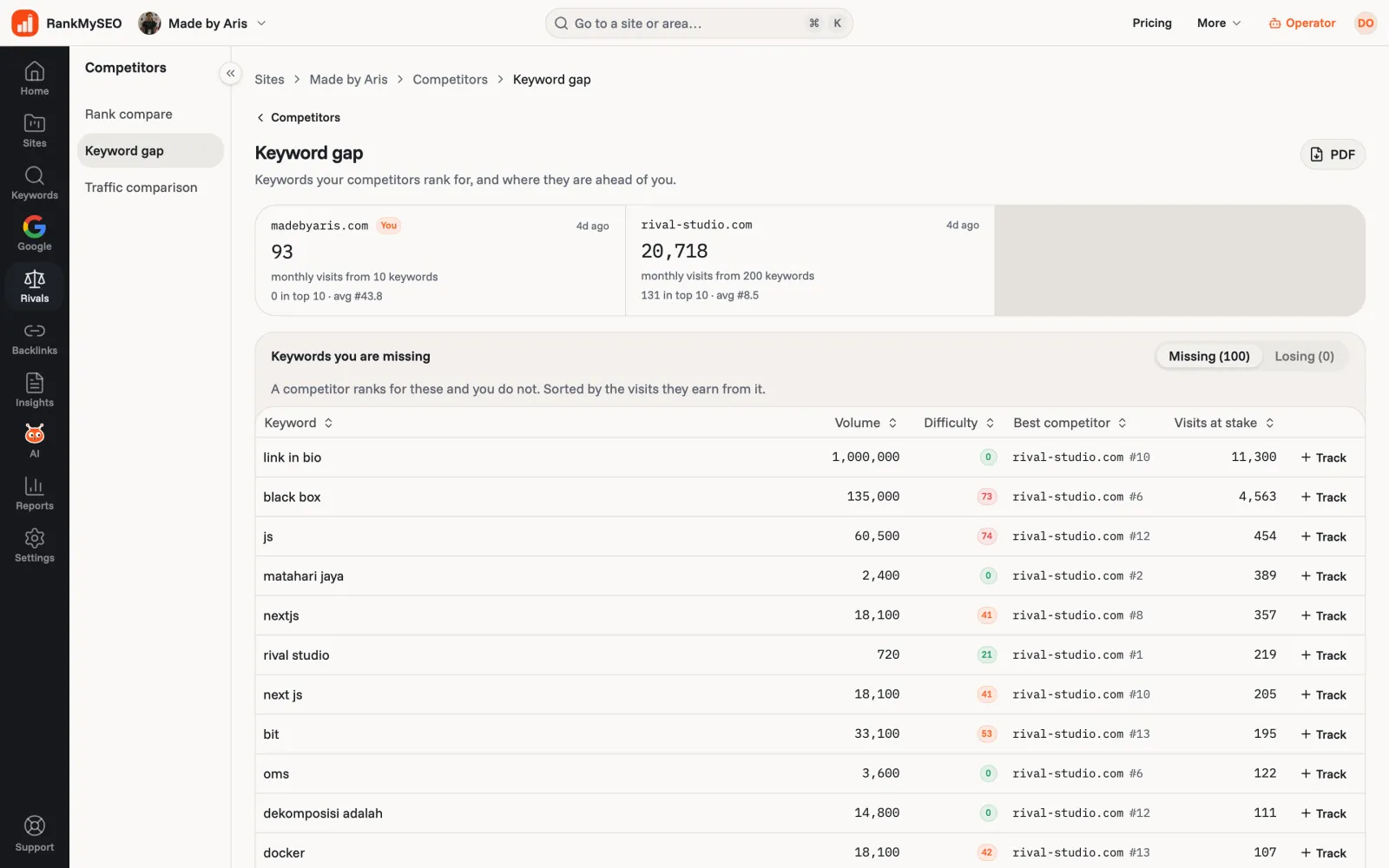The image size is (1389, 868).
Task: Click the matahari jaya keyword text
Action: tap(304, 576)
